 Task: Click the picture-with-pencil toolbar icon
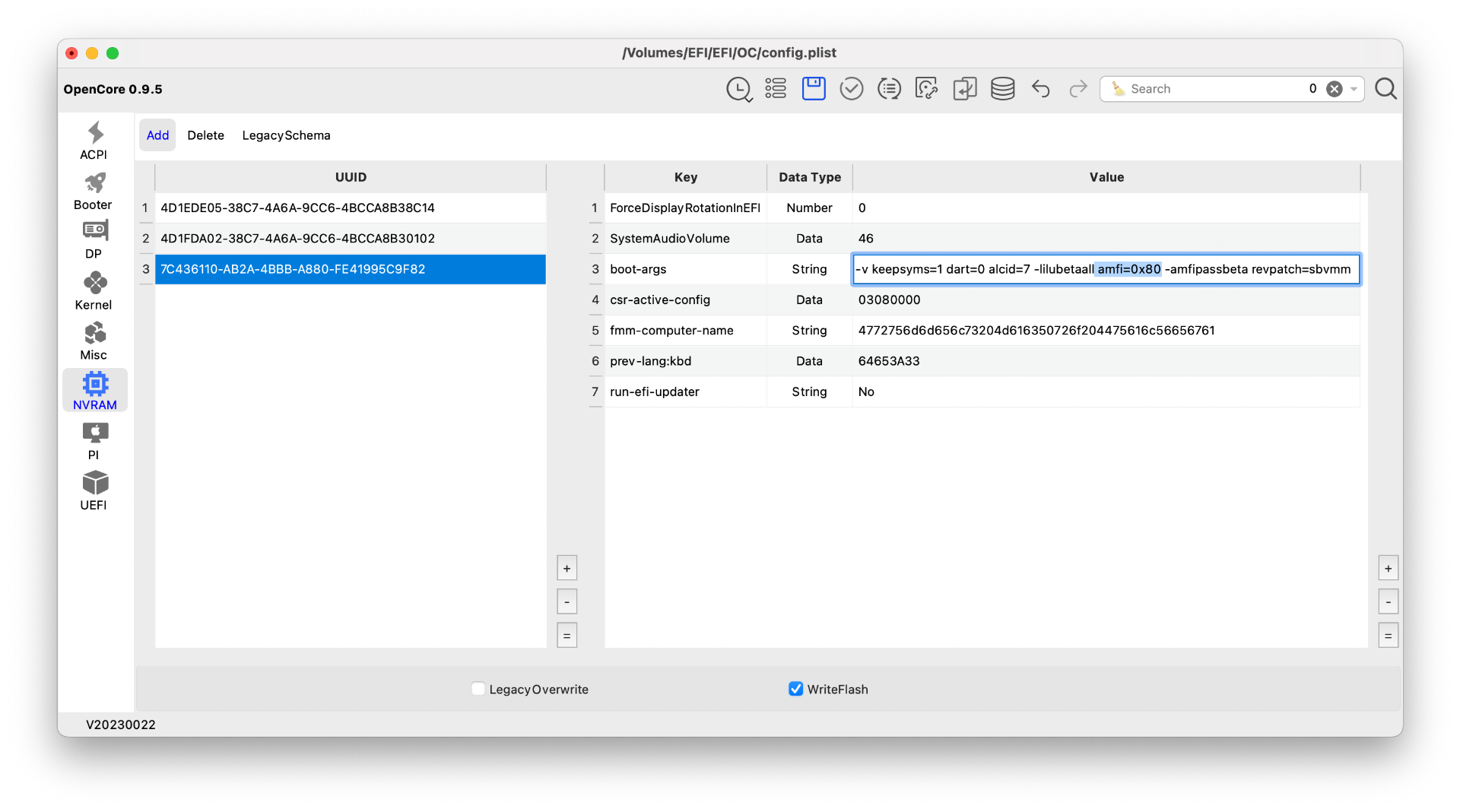[x=926, y=89]
